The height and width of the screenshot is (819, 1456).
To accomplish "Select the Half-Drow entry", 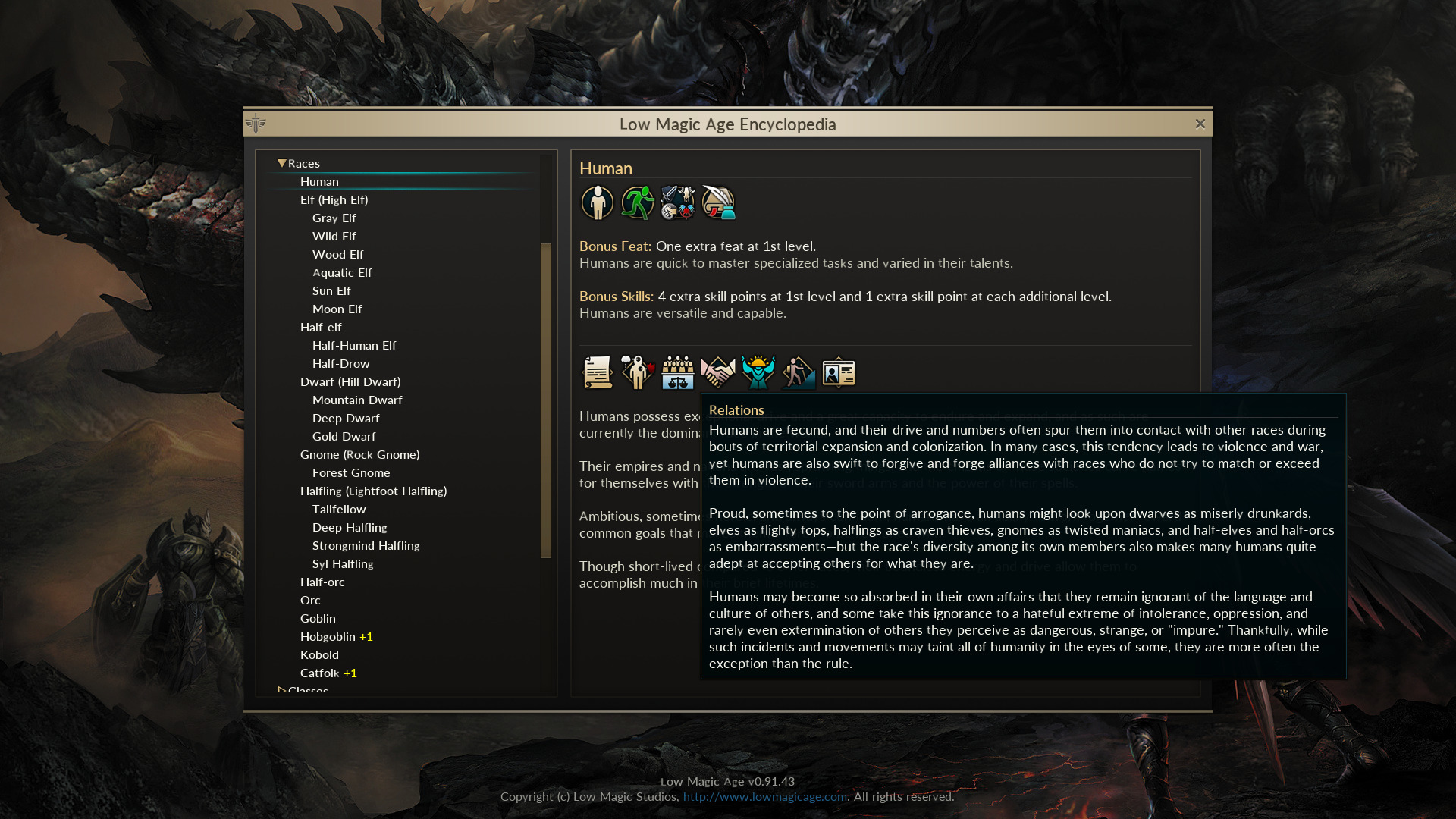I will (x=340, y=363).
